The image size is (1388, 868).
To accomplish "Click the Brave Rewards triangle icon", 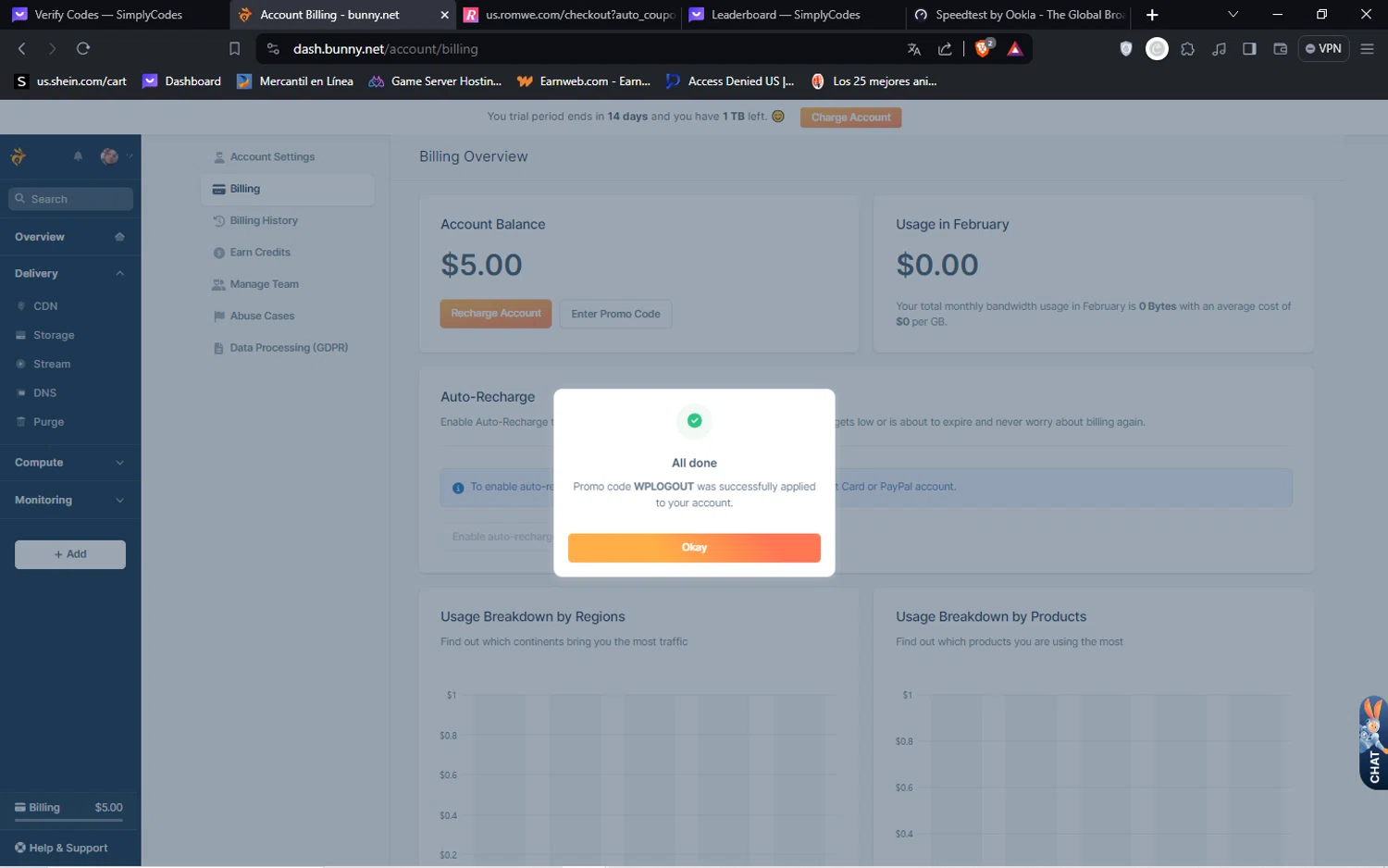I will [x=1015, y=49].
